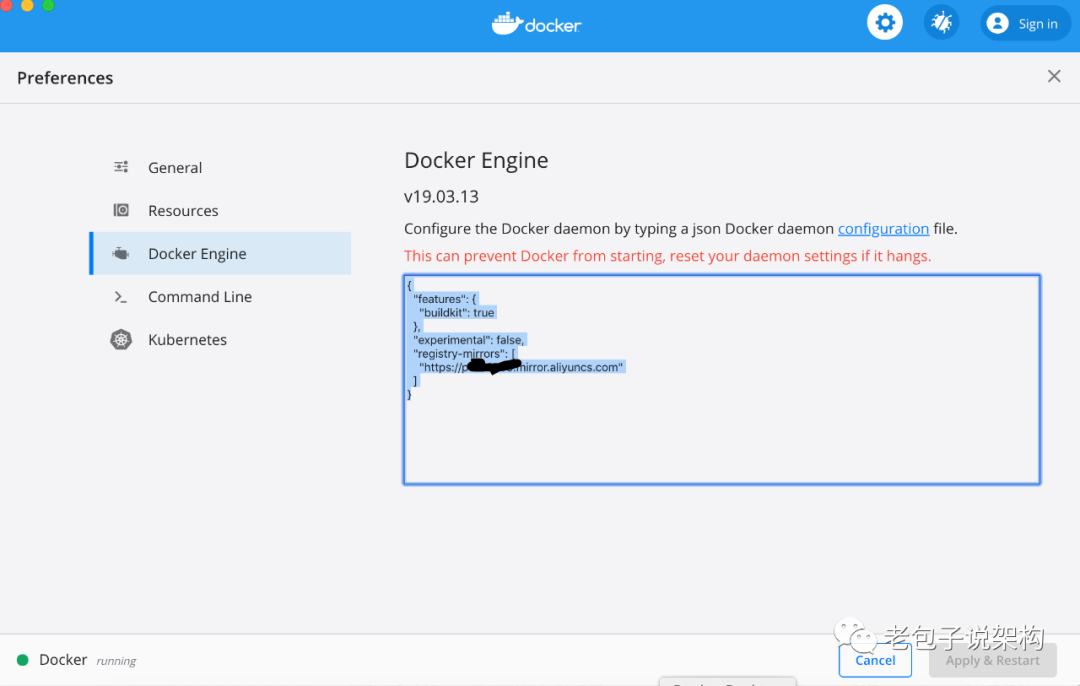Close the Preferences panel
The image size is (1080, 686).
pyautogui.click(x=1054, y=76)
